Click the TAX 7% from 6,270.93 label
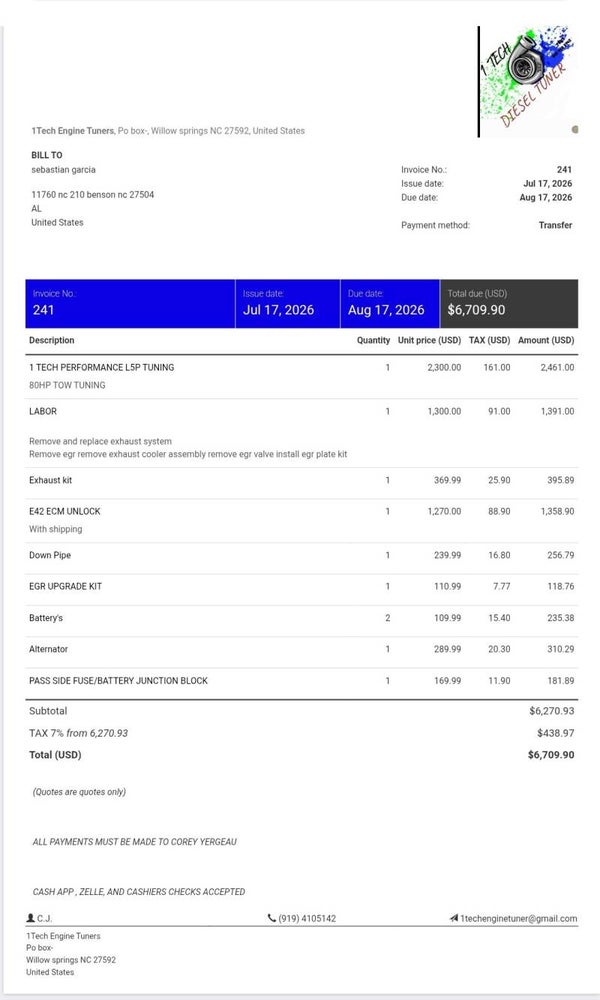Image resolution: width=600 pixels, height=1000 pixels. (x=78, y=733)
